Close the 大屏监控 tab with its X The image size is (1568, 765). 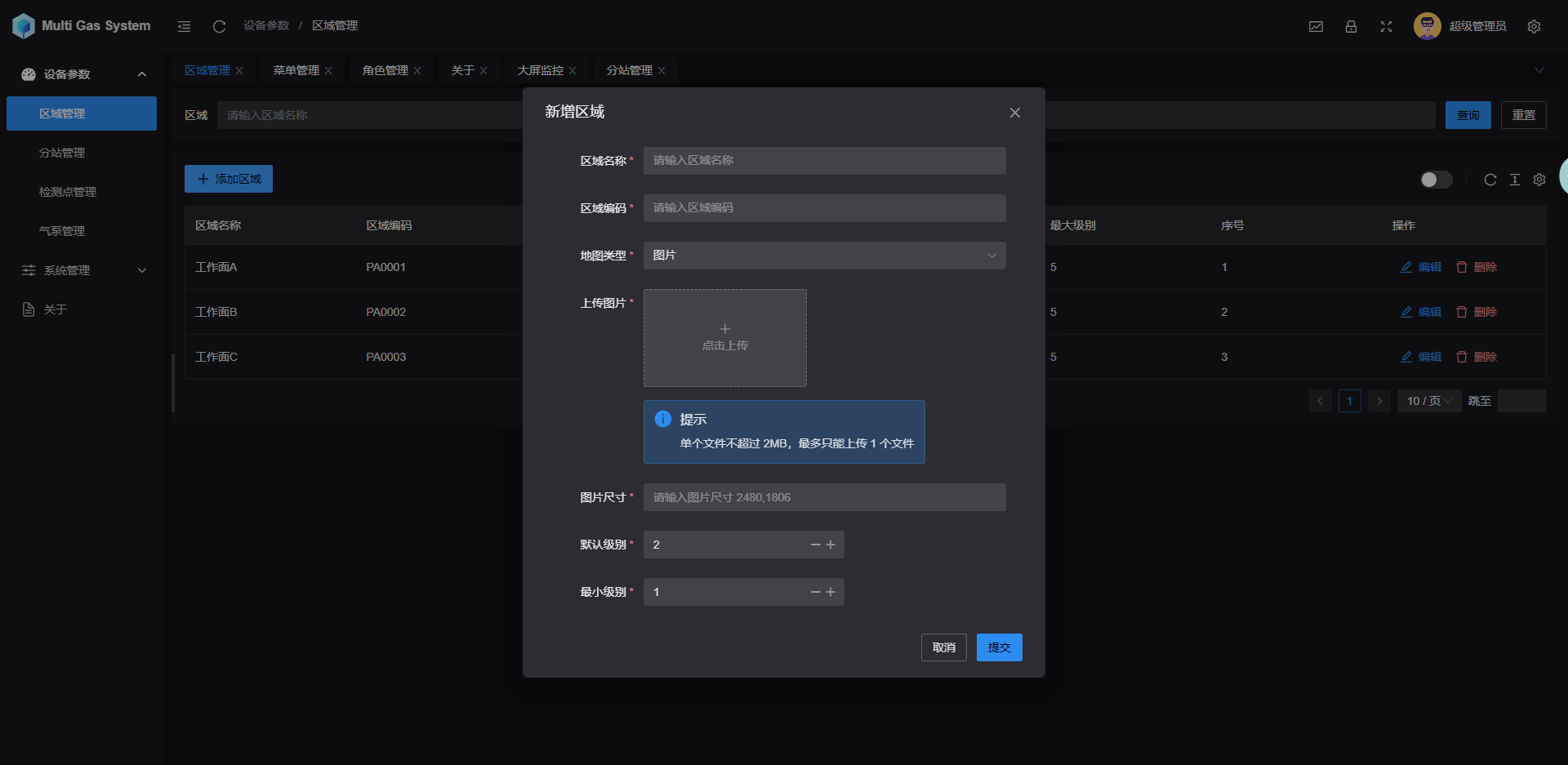[572, 71]
